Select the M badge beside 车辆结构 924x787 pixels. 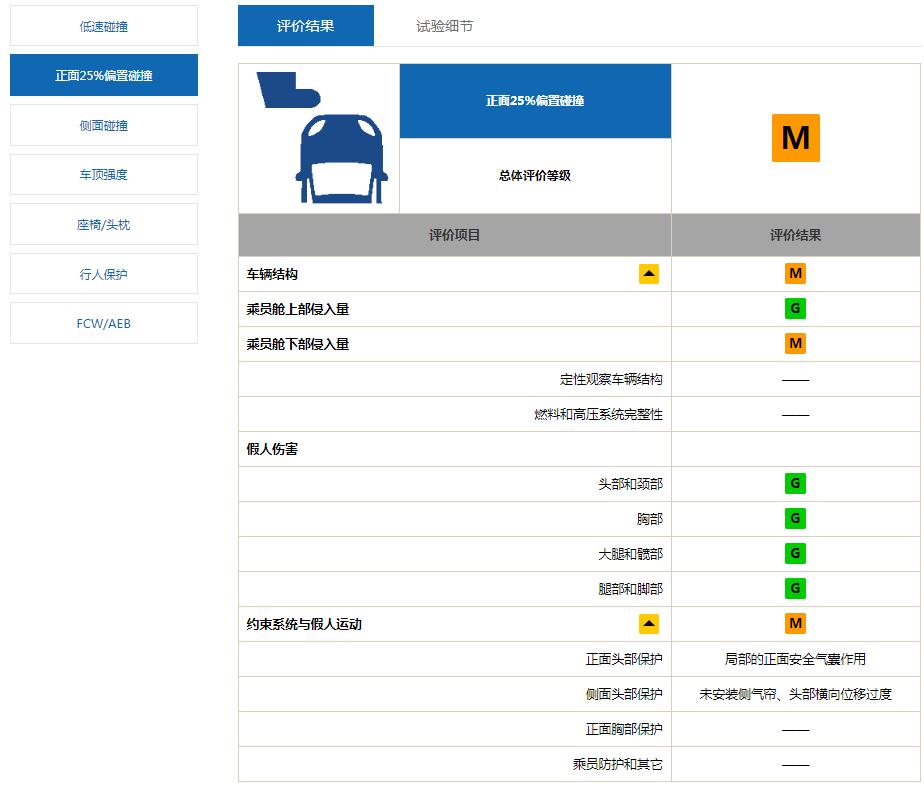796,272
